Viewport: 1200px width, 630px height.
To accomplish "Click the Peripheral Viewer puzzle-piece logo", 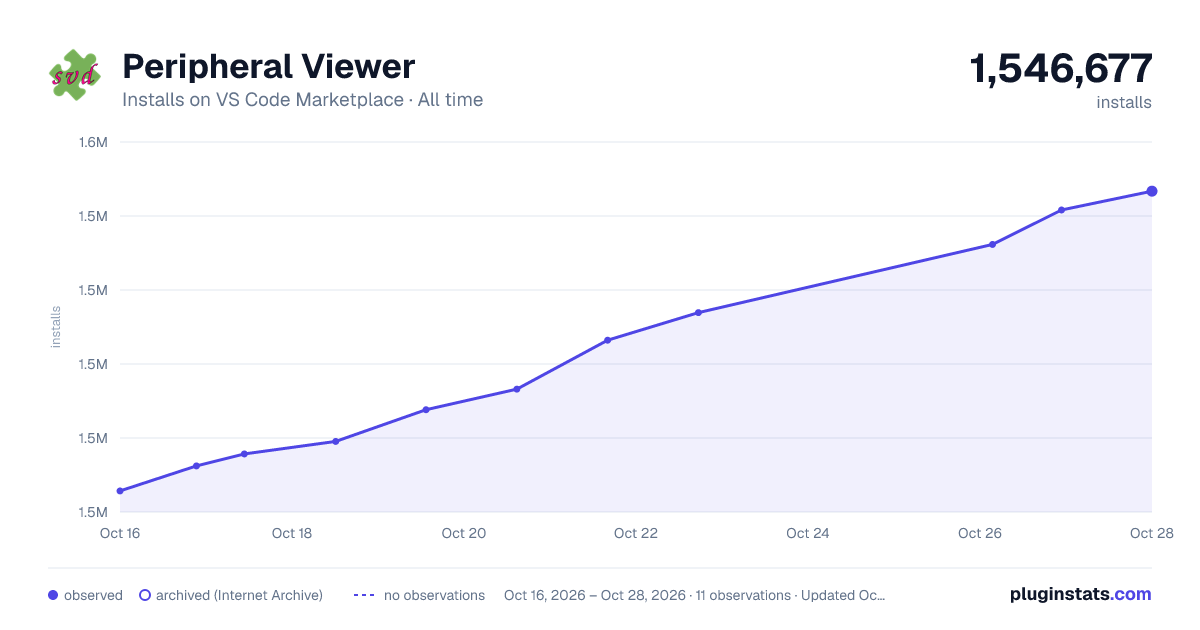I will (x=75, y=75).
